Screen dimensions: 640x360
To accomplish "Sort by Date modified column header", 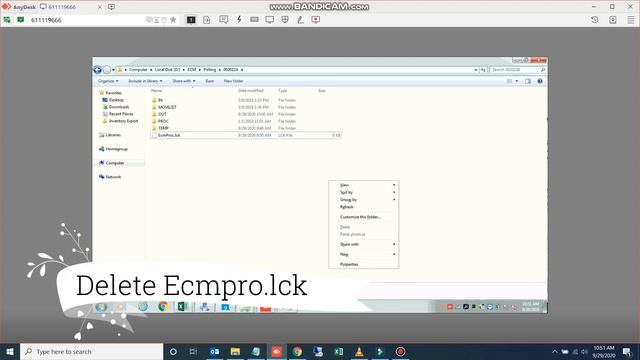I will (x=251, y=91).
